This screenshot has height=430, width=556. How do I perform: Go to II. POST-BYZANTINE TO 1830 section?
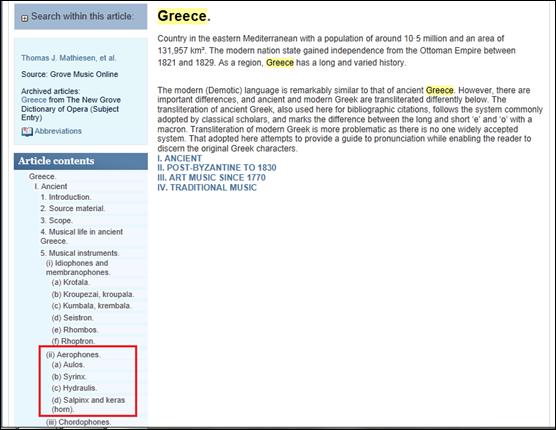tap(217, 168)
